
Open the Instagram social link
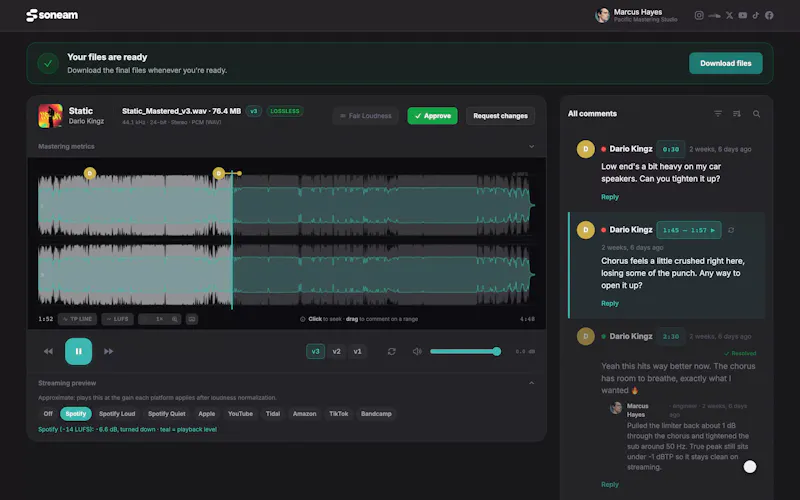point(699,15)
